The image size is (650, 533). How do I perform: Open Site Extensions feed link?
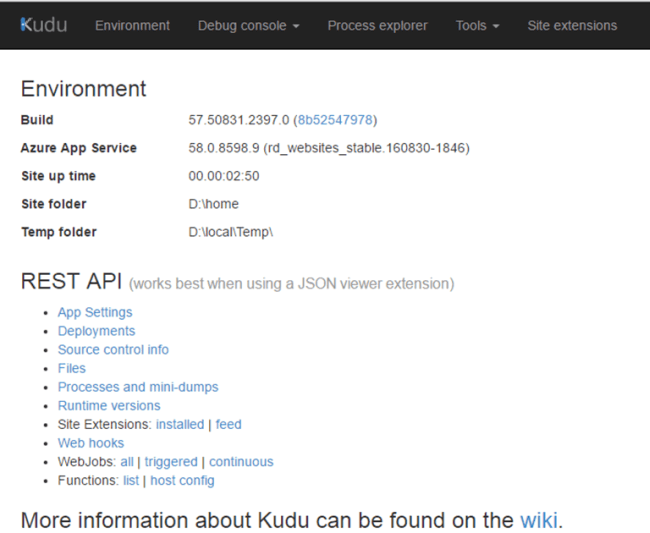coord(229,424)
